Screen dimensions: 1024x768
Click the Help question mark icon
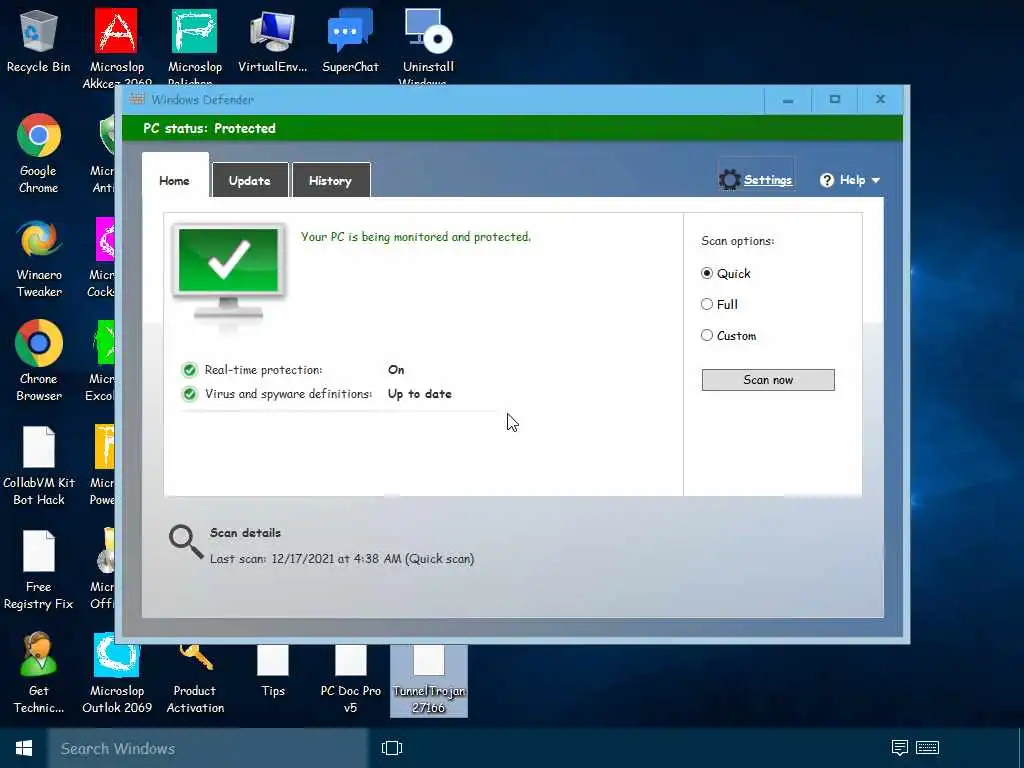pyautogui.click(x=827, y=180)
